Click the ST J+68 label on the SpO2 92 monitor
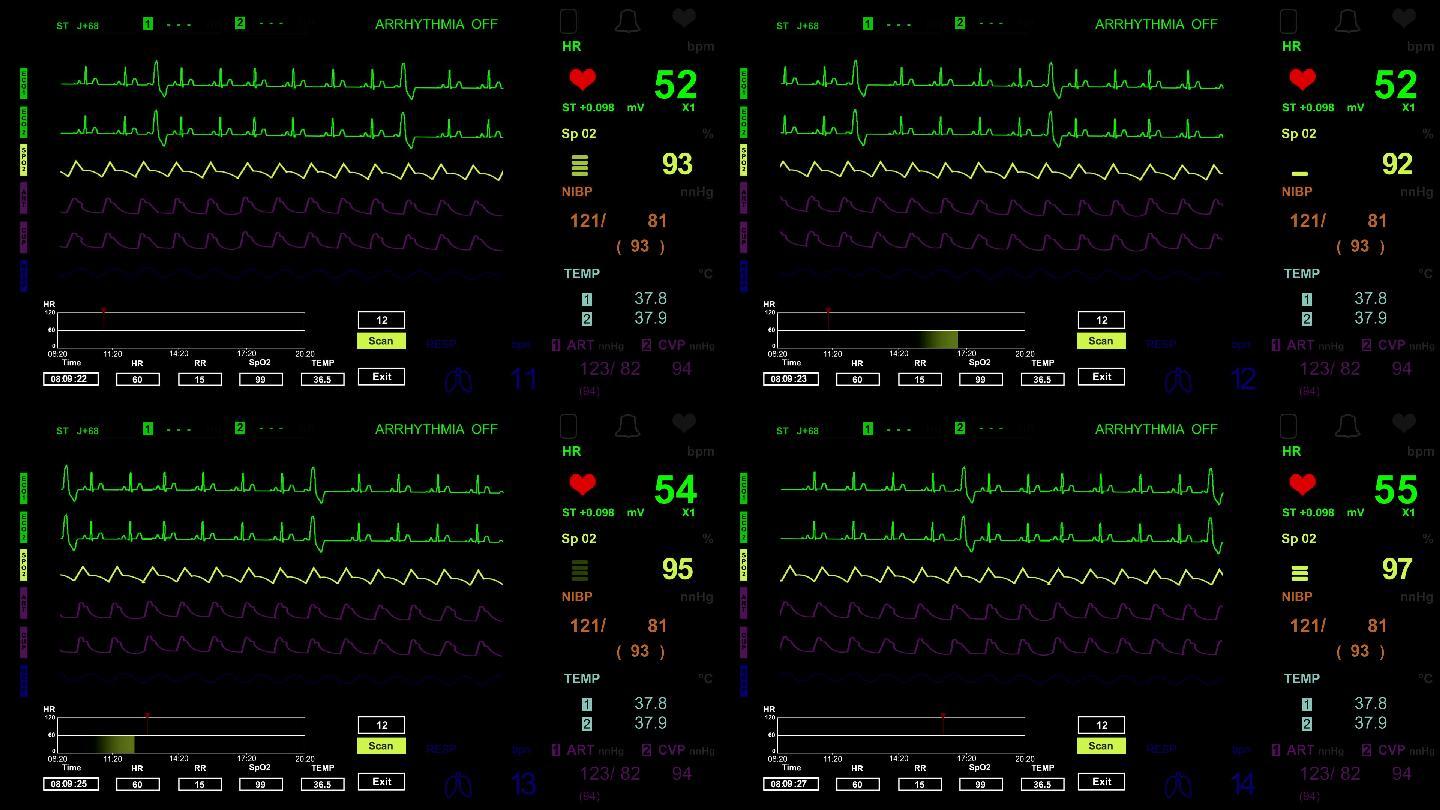The width and height of the screenshot is (1440, 810). (x=797, y=25)
